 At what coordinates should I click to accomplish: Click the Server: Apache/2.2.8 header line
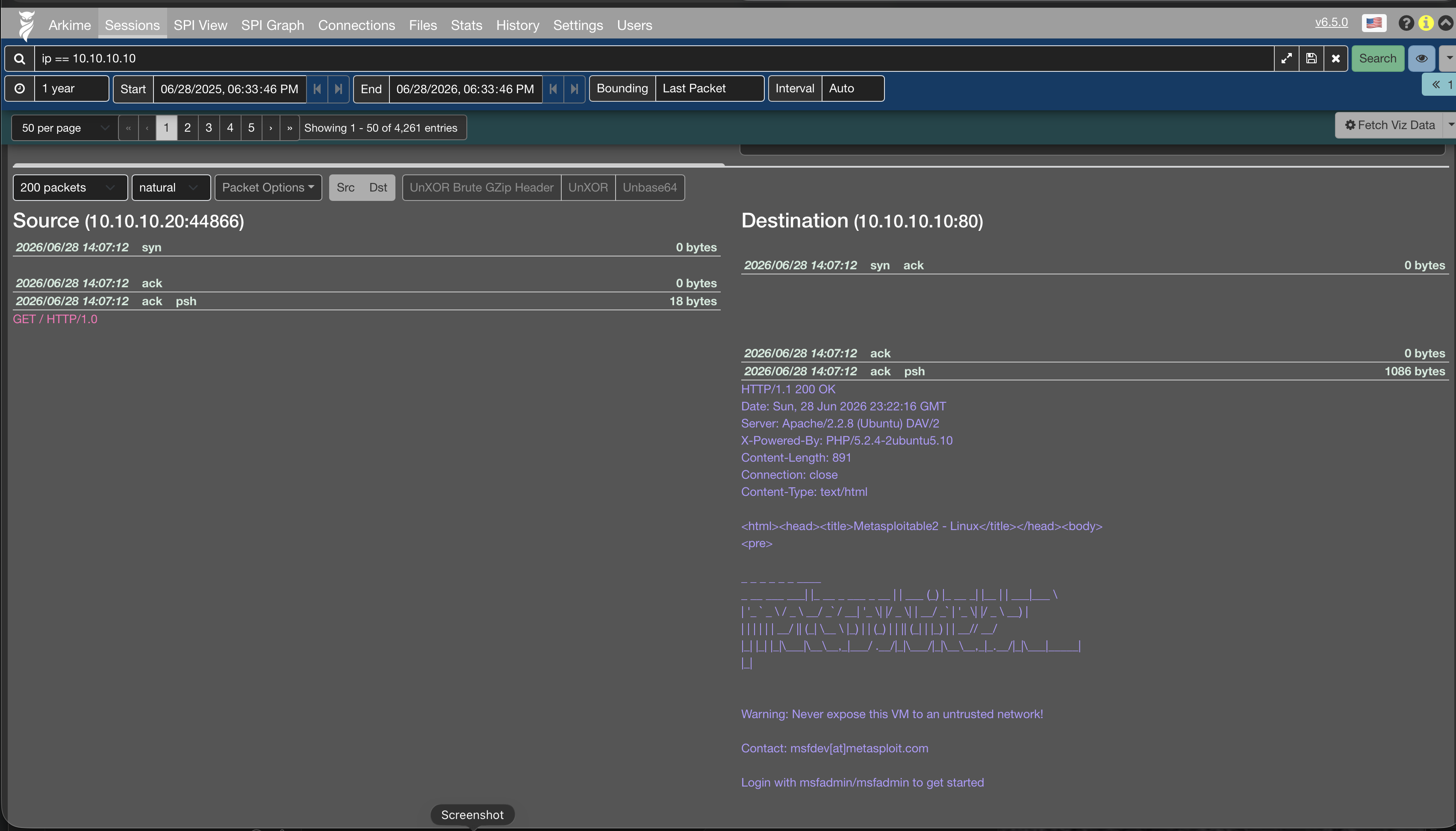pyautogui.click(x=840, y=424)
